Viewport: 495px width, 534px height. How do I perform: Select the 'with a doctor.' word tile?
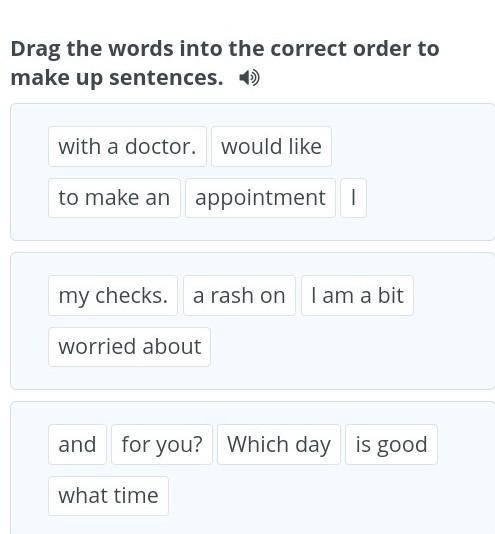(x=127, y=146)
